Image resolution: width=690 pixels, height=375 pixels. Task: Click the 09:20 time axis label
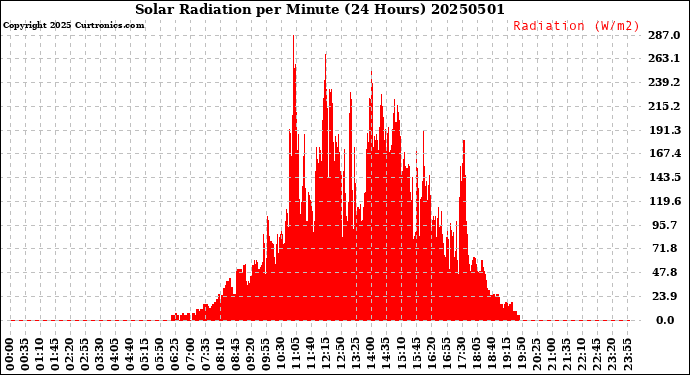click(x=250, y=355)
